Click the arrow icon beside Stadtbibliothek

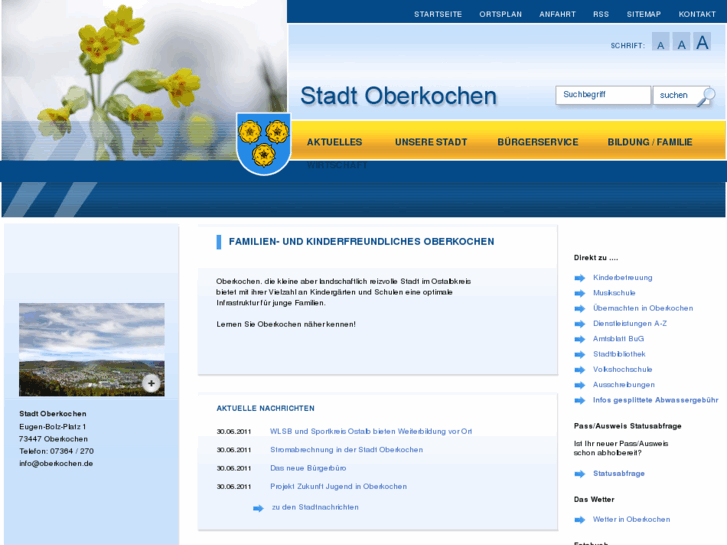point(580,354)
